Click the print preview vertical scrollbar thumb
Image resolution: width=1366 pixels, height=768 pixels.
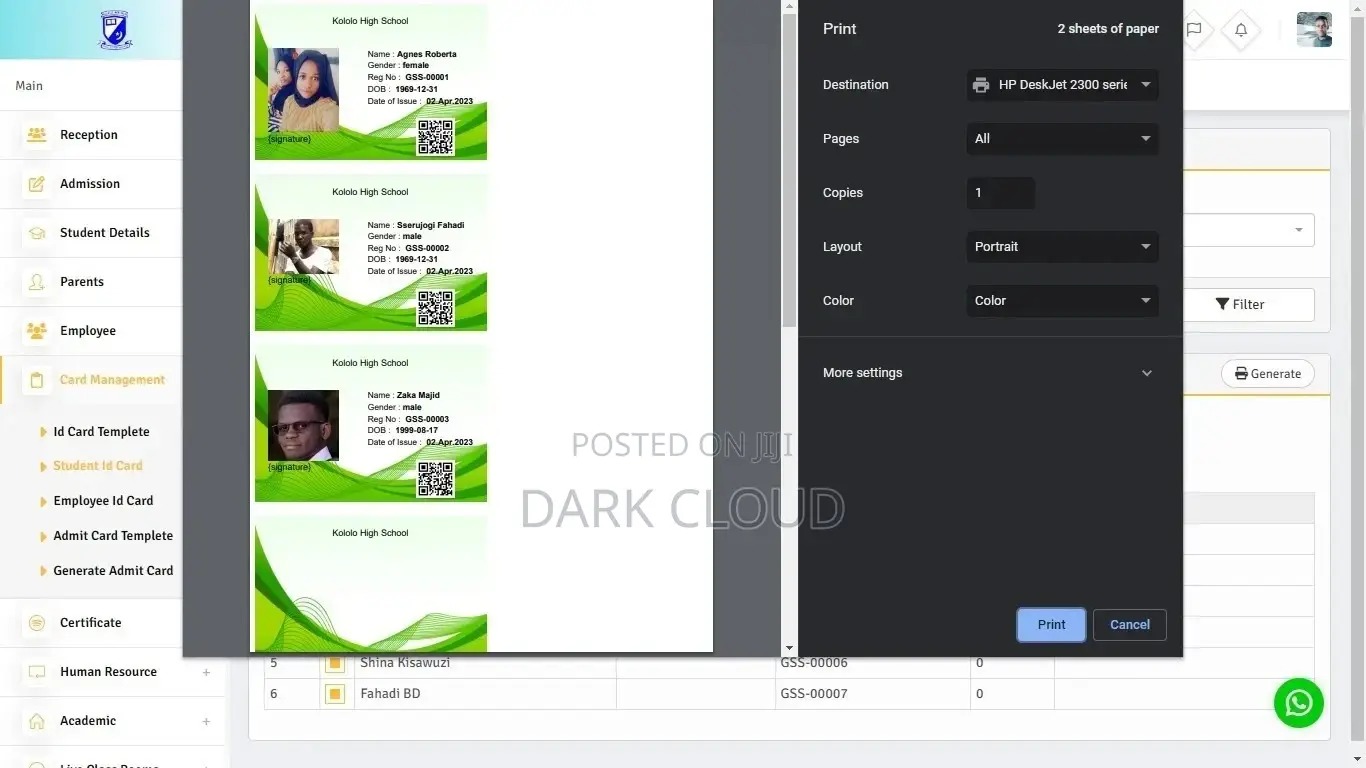click(789, 170)
